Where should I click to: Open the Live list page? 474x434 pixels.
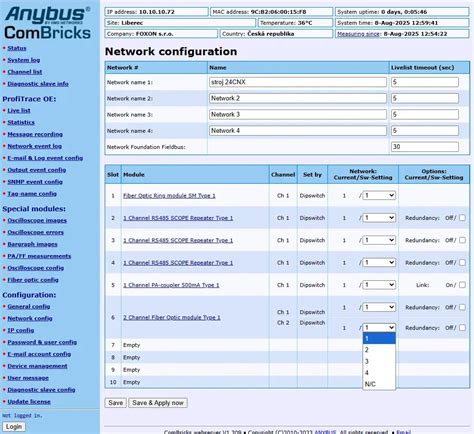(x=19, y=110)
